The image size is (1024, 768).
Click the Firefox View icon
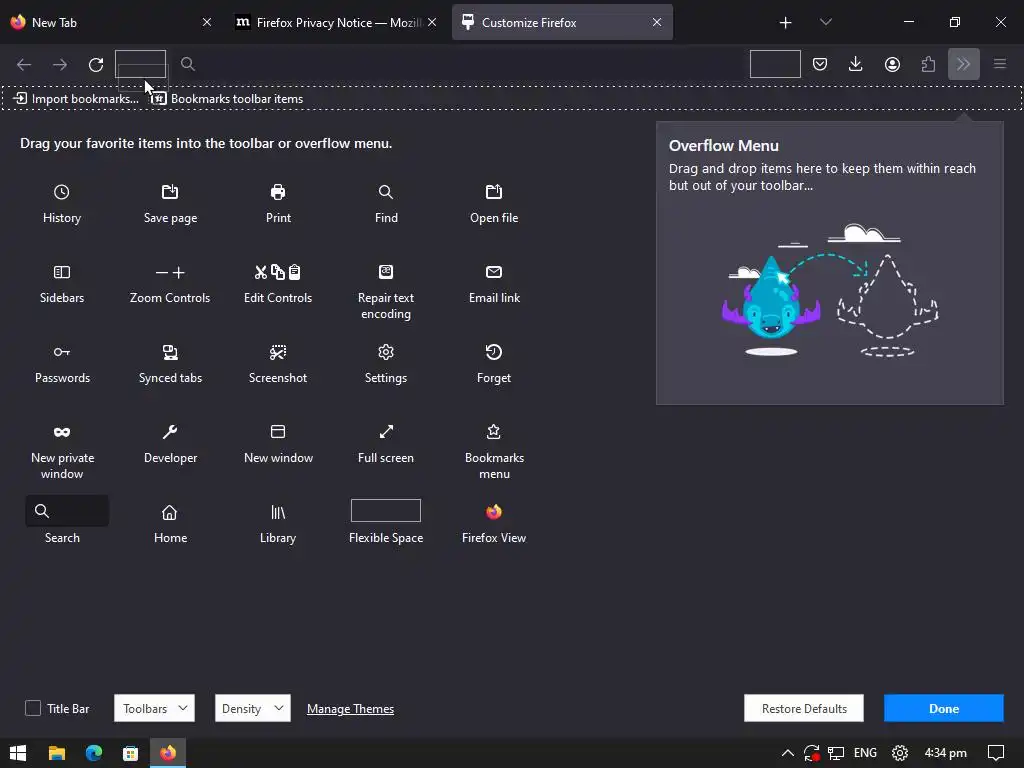point(494,512)
